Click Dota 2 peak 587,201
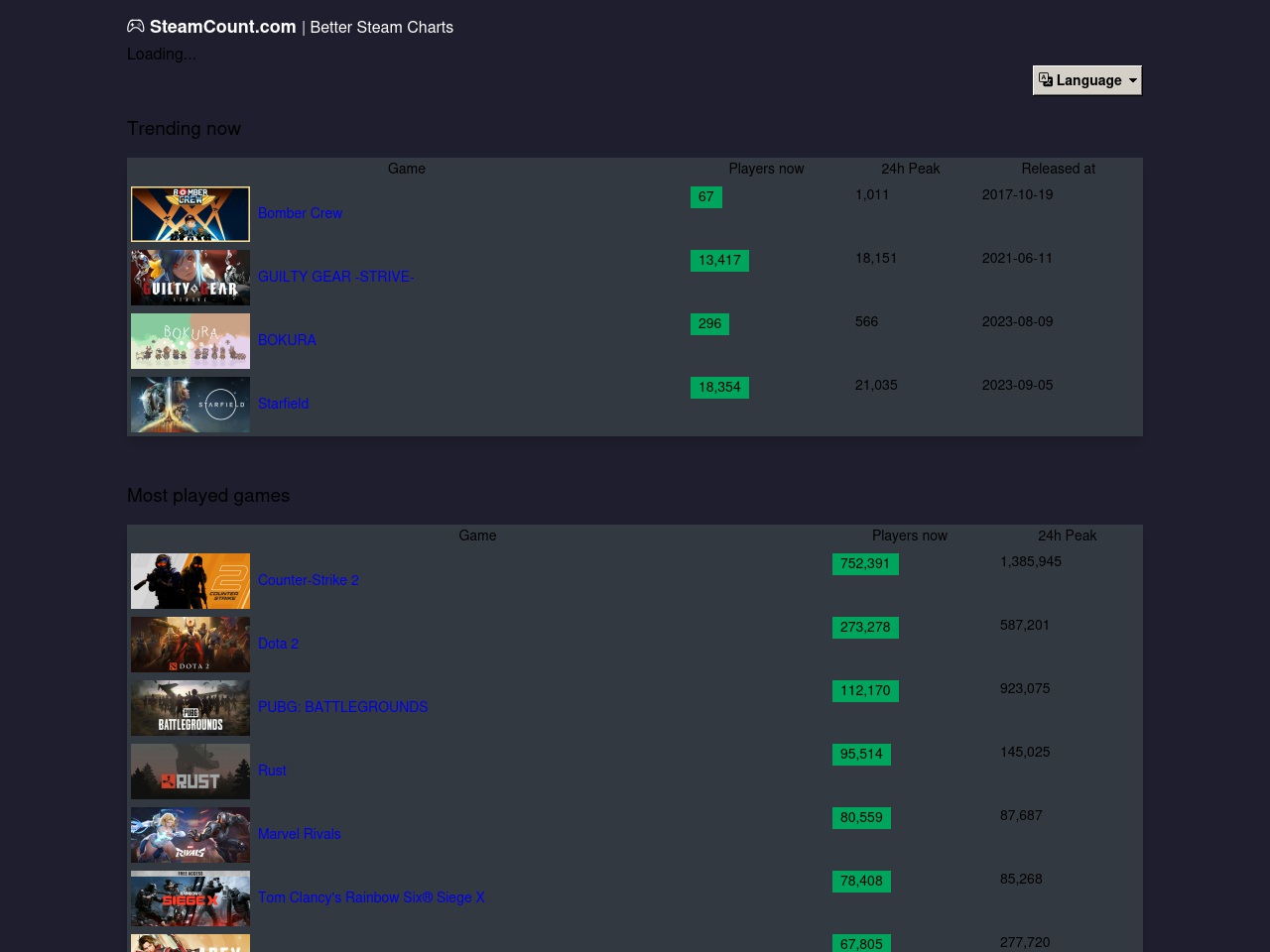 [1025, 625]
